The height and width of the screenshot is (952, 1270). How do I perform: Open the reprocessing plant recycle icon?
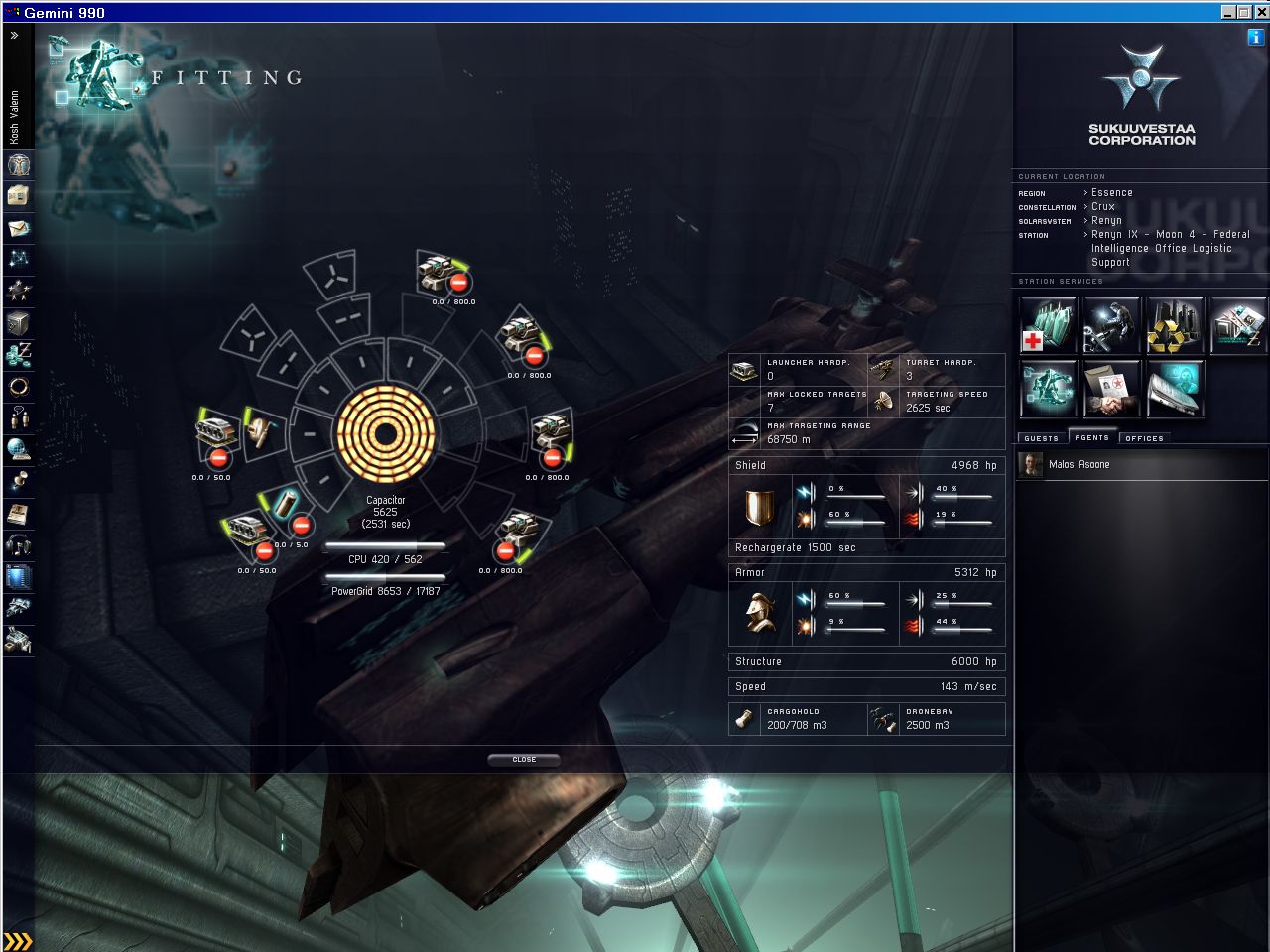click(1175, 324)
